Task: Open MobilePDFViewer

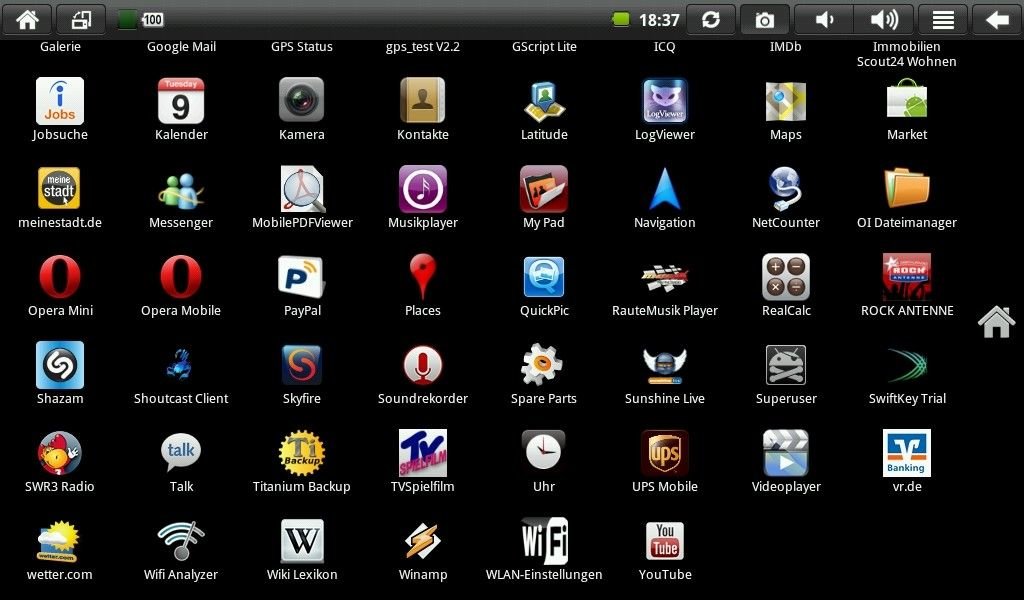Action: 302,197
